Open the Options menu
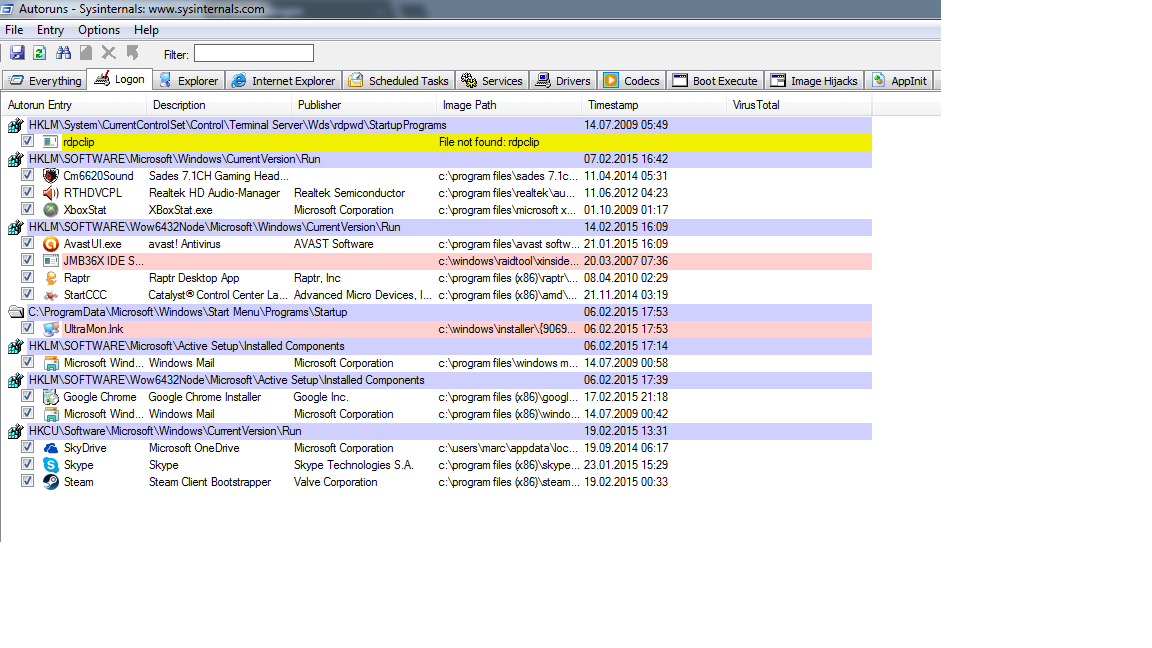This screenshot has width=1152, height=648. [x=99, y=30]
